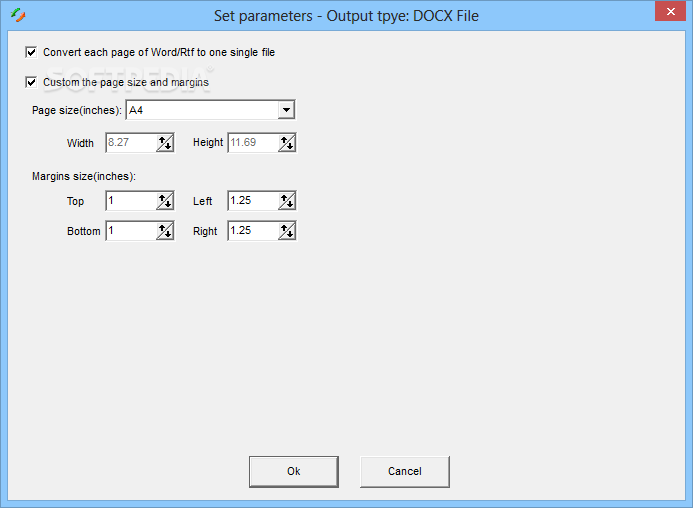Click the Bottom margin input field
Screen dimensions: 693x508
[x=131, y=231]
